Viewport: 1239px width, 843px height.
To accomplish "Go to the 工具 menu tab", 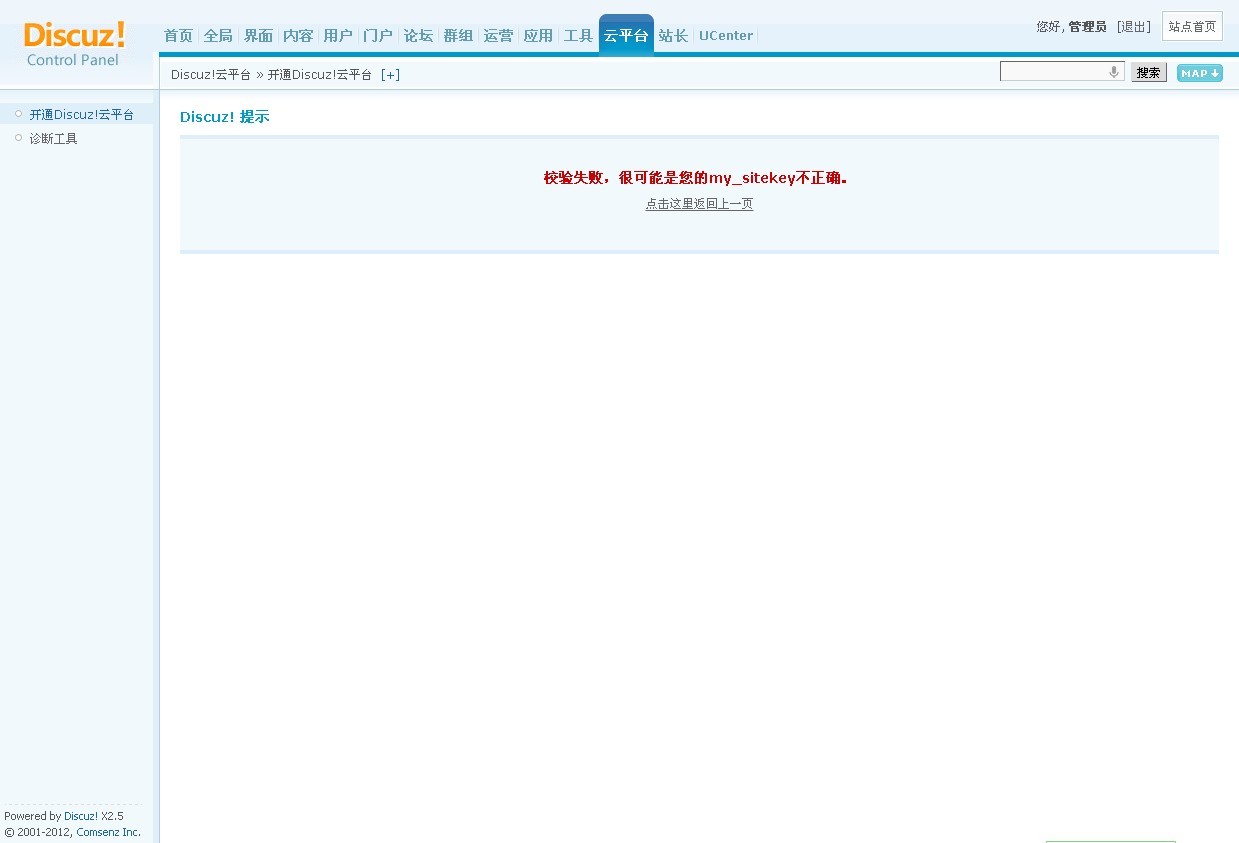I will click(578, 36).
